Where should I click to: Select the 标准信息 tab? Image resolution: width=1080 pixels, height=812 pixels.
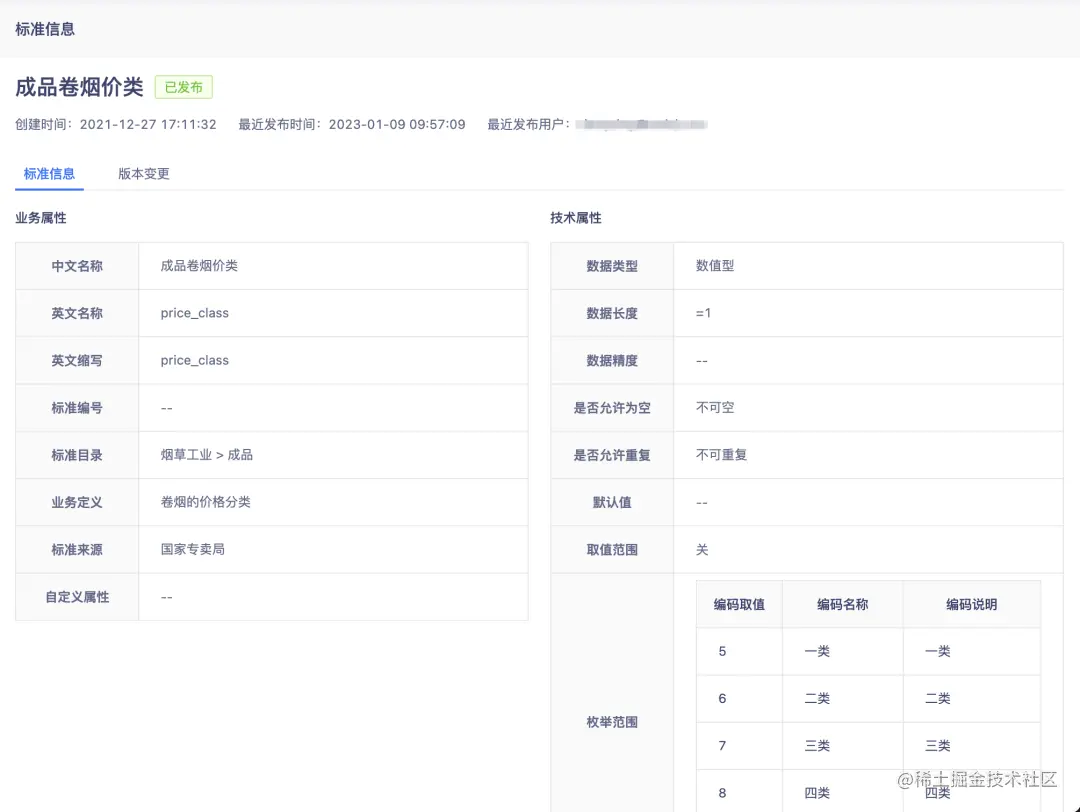tap(48, 173)
